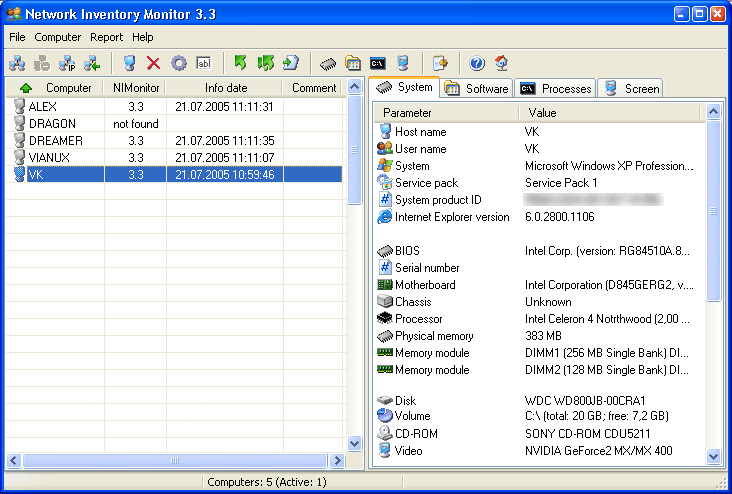Click the 'abl' rename toolbar icon
732x494 pixels.
click(x=204, y=63)
